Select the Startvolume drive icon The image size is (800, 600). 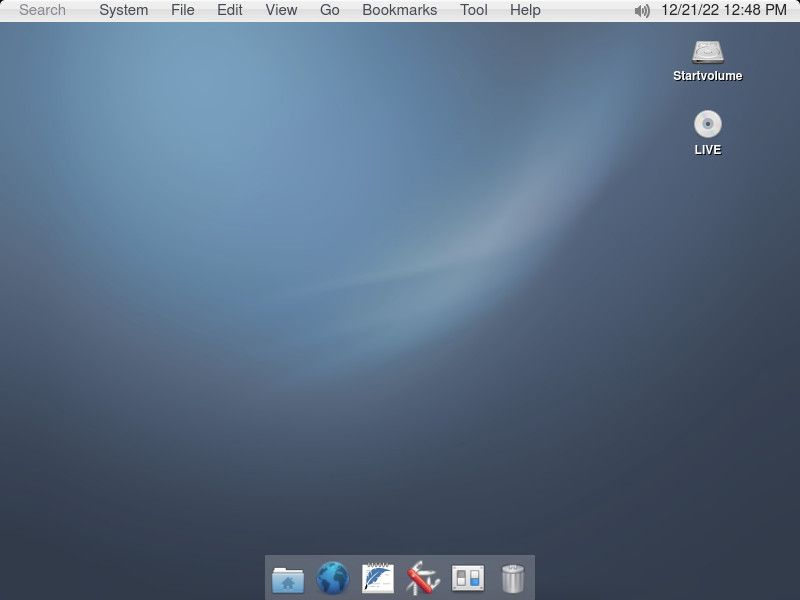point(708,53)
